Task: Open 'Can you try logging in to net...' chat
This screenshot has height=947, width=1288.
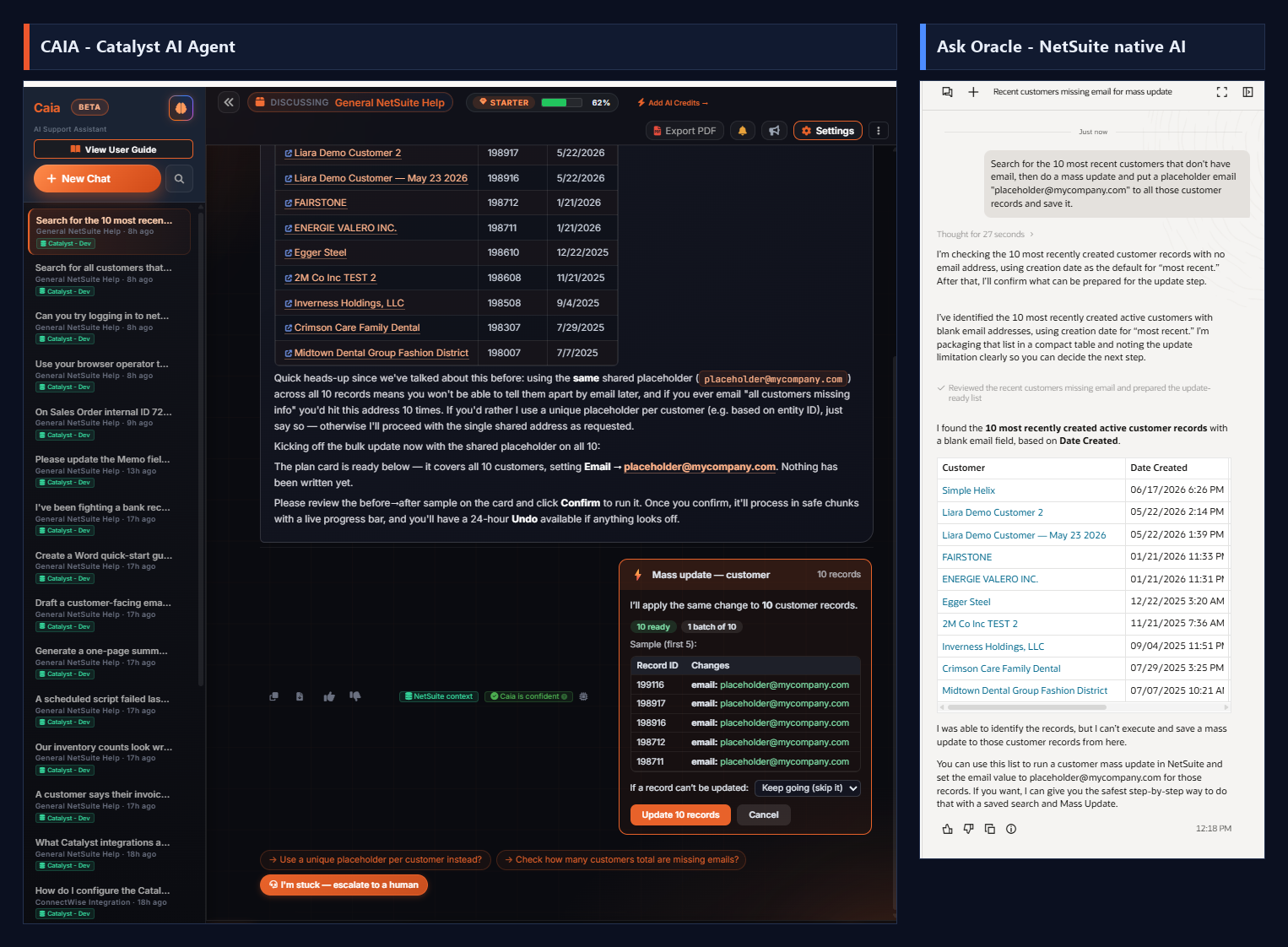Action: (109, 327)
